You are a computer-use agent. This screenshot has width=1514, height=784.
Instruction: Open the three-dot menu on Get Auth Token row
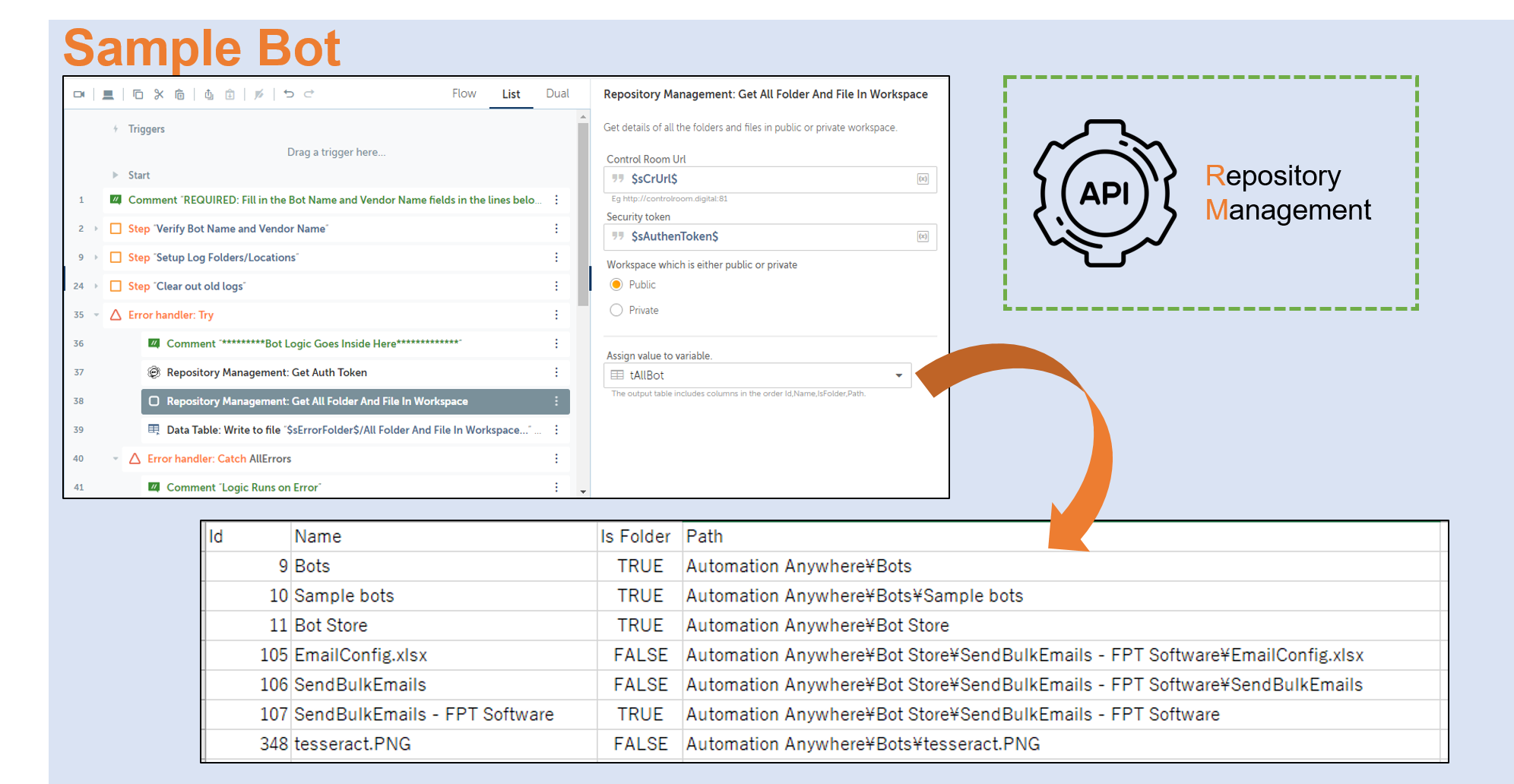[556, 372]
